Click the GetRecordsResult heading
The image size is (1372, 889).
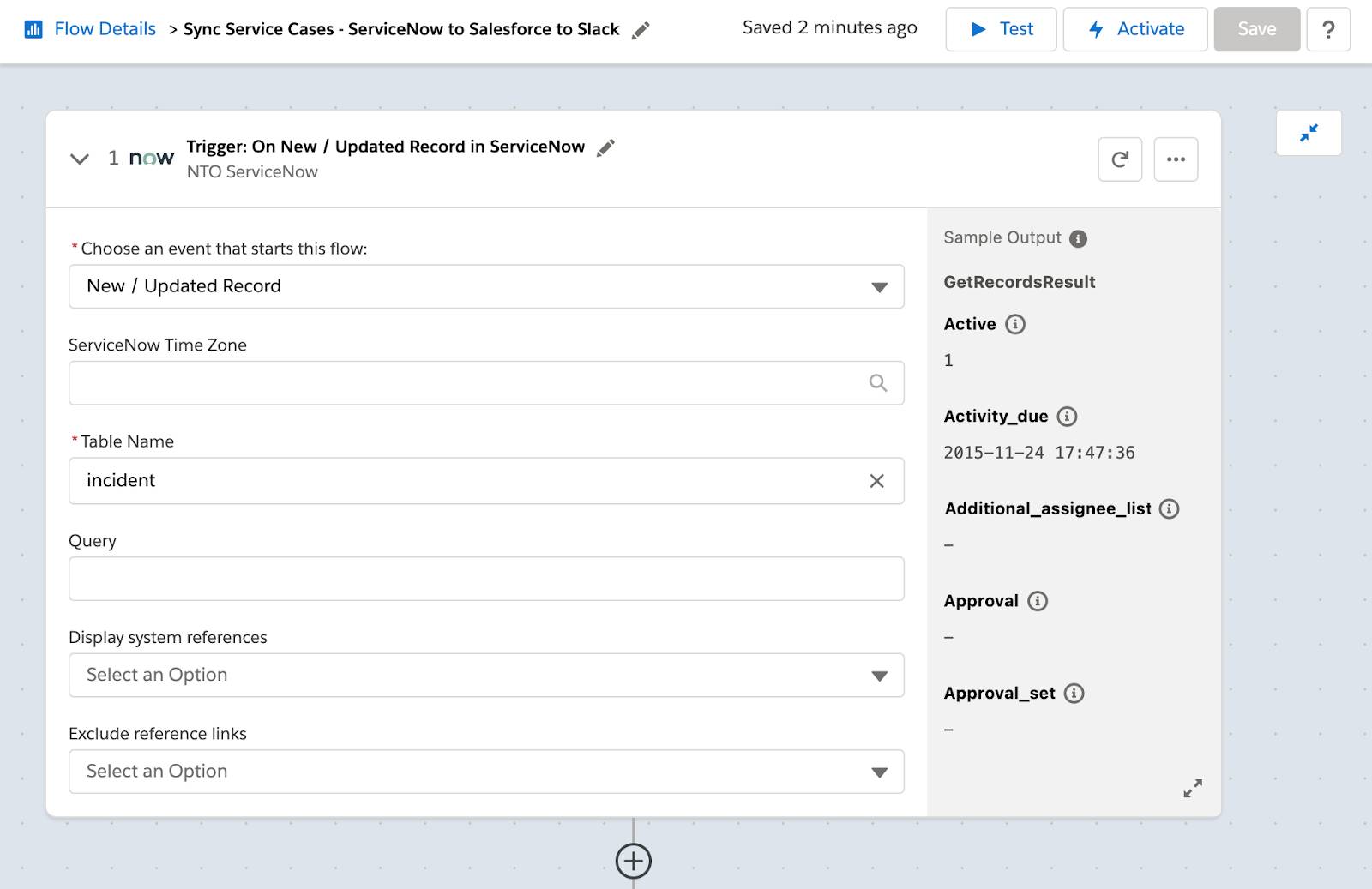pos(1020,282)
